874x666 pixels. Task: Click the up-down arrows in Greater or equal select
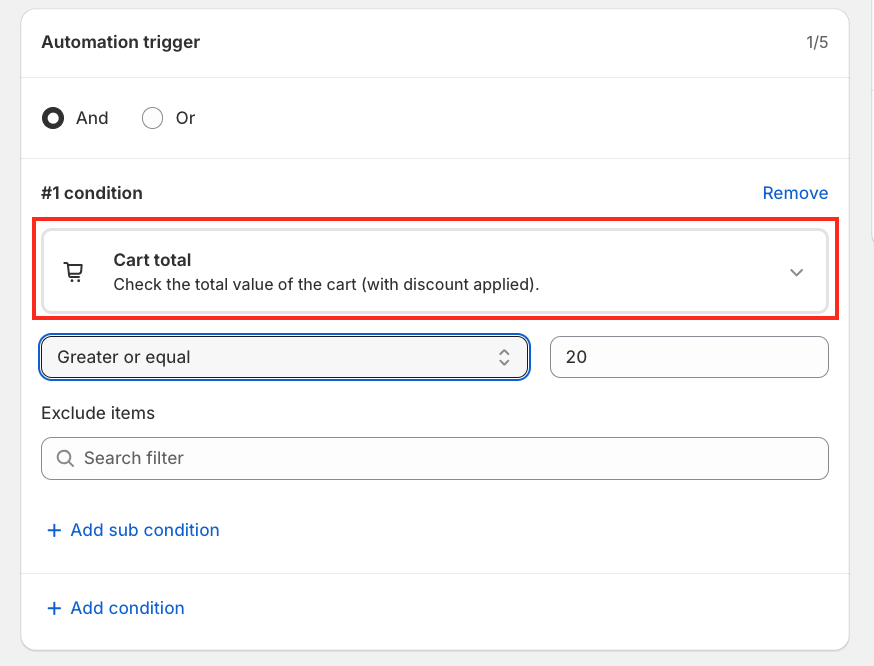[x=505, y=357]
